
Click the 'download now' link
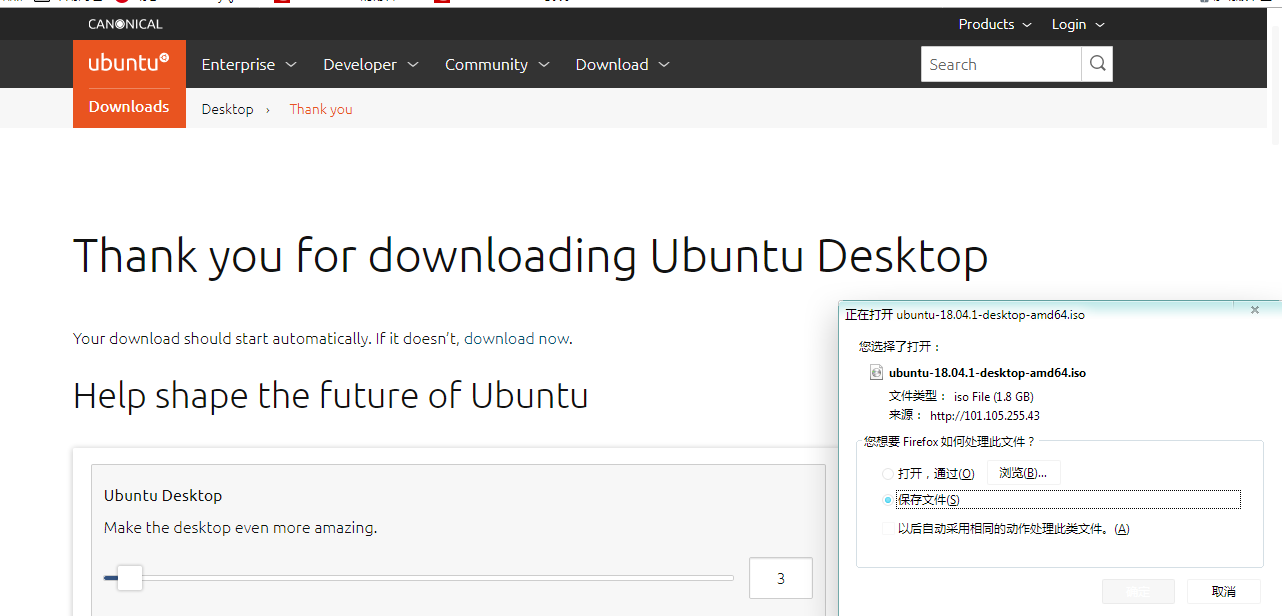517,338
